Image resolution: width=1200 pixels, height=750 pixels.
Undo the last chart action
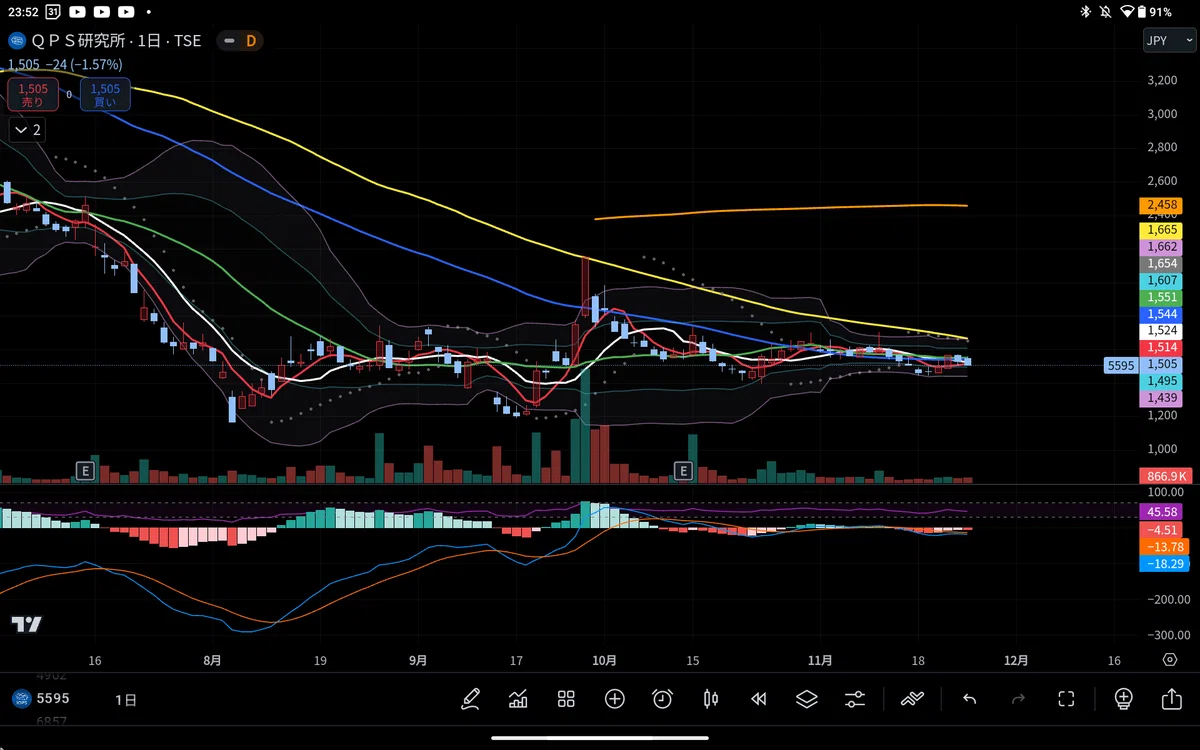point(969,699)
